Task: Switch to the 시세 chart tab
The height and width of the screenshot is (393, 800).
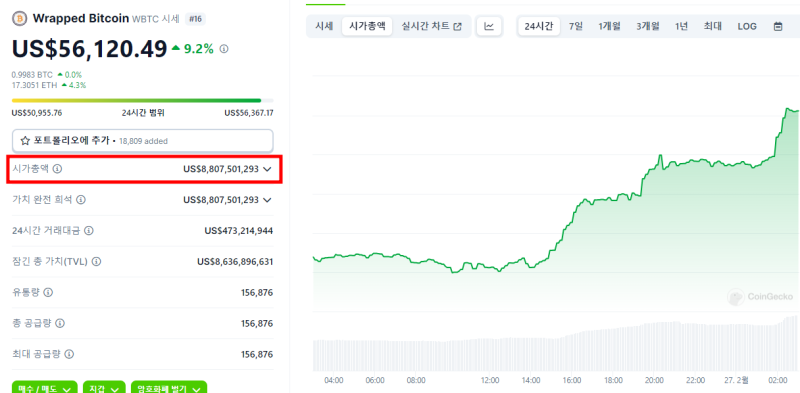Action: pos(324,27)
